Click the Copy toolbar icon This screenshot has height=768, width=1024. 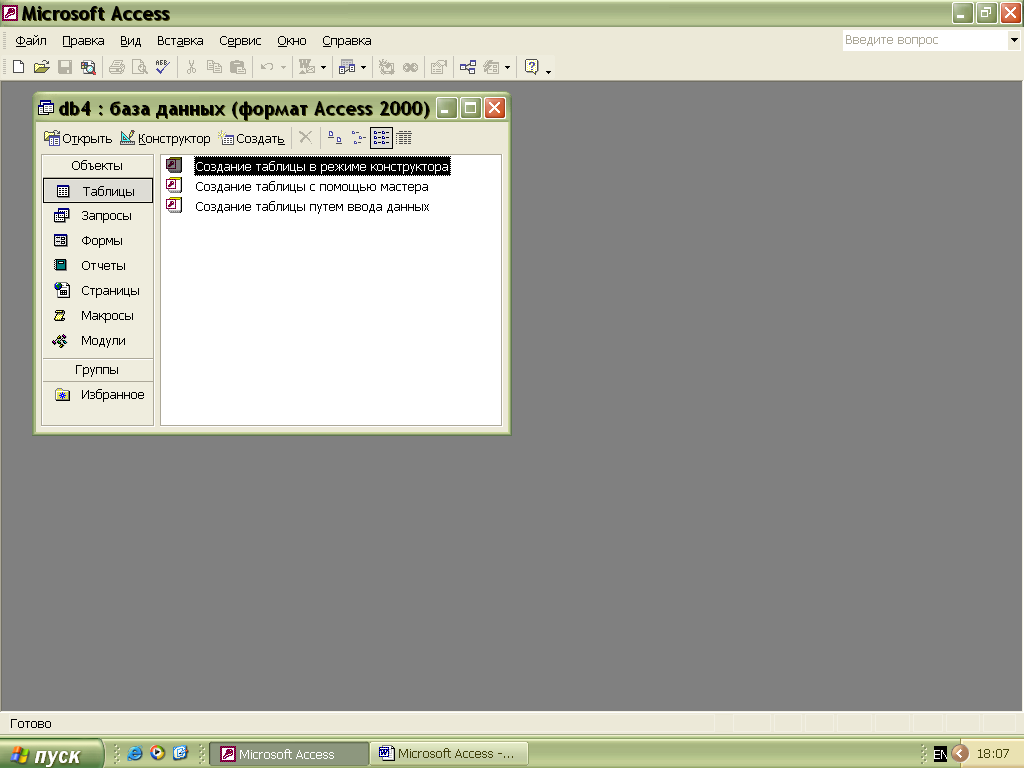click(214, 67)
